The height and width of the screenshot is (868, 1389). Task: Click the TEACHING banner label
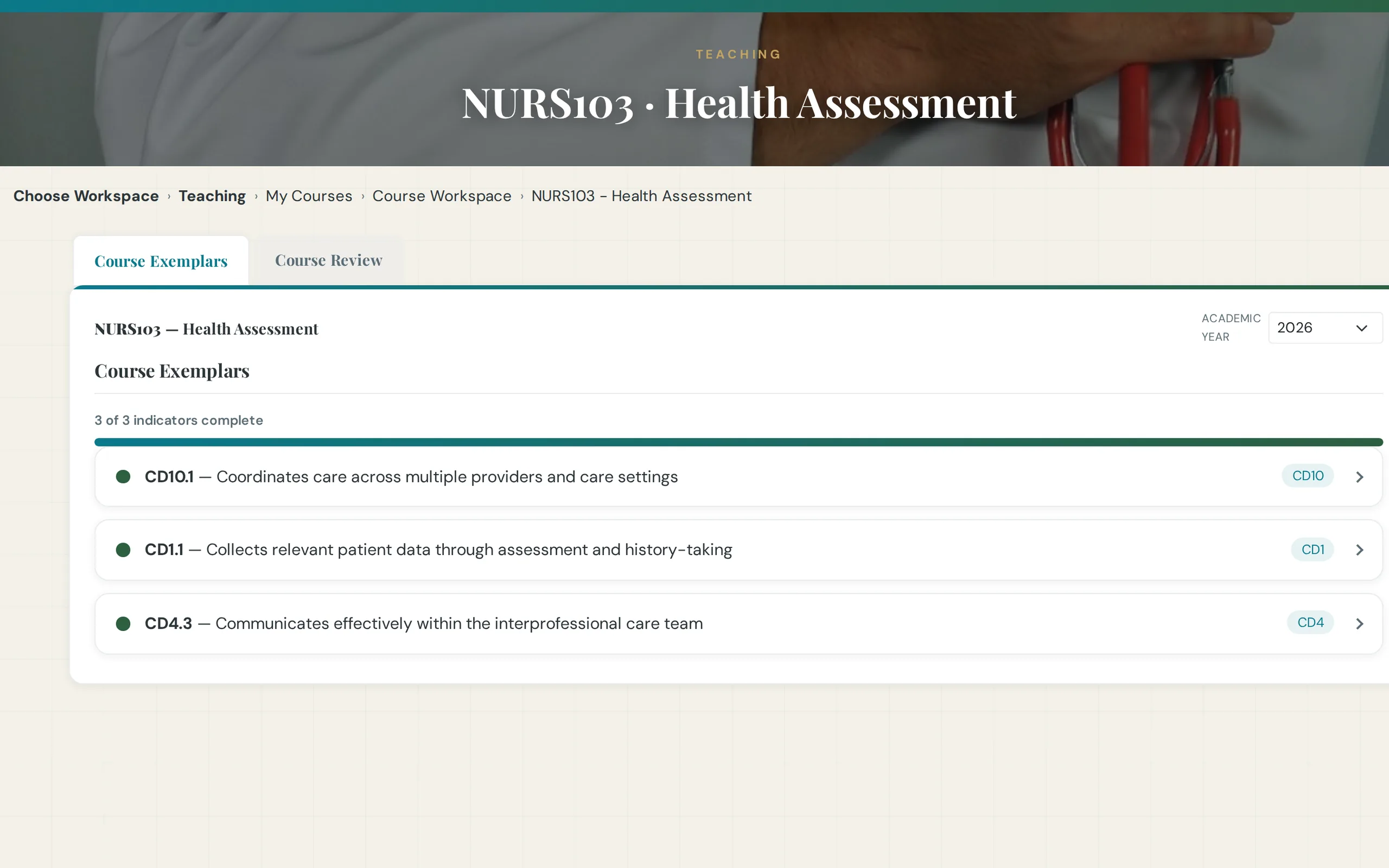738,54
